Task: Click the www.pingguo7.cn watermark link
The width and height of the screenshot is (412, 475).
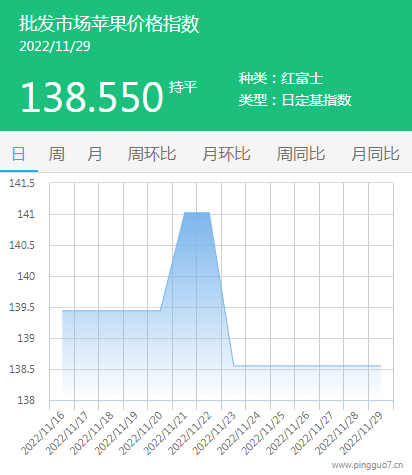Action: tap(367, 465)
